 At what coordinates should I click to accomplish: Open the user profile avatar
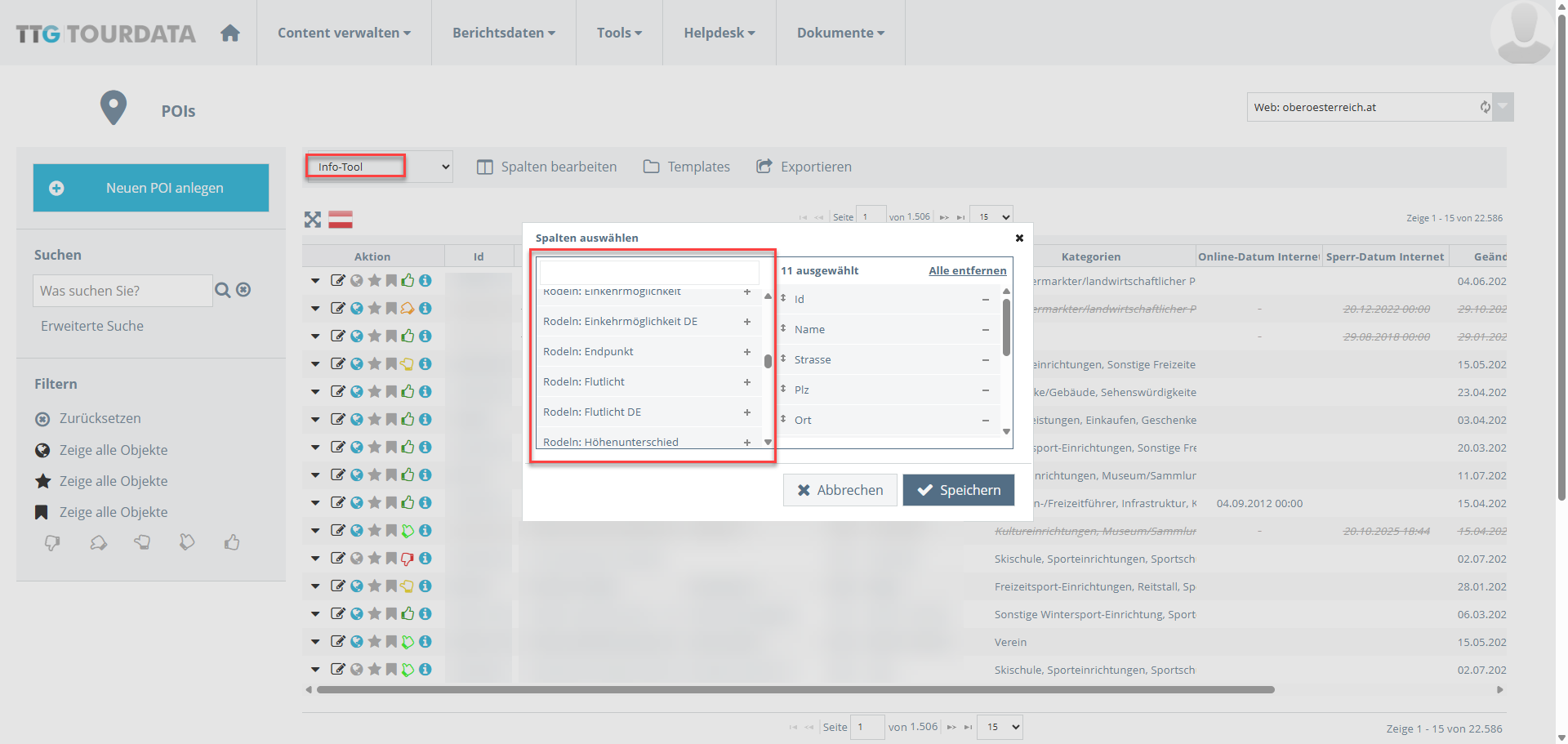[1522, 33]
